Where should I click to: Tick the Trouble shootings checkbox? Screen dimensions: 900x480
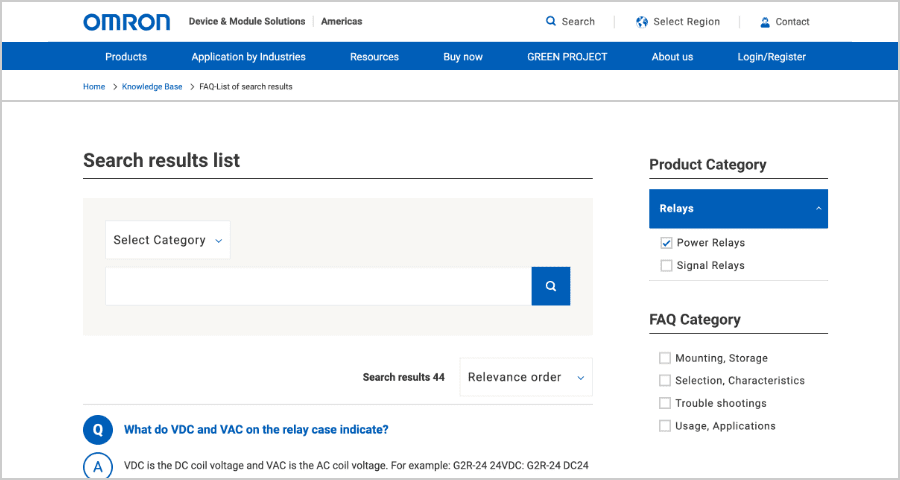click(x=666, y=403)
